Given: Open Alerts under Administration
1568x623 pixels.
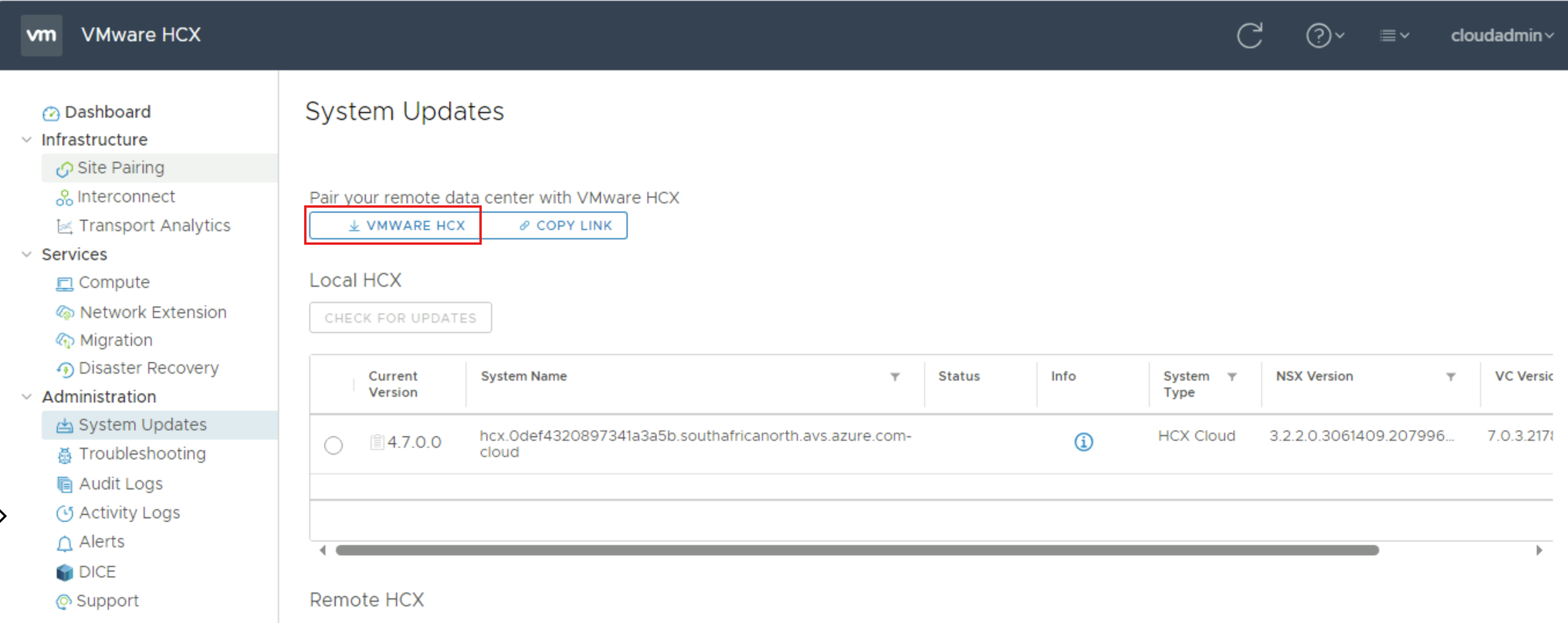Looking at the screenshot, I should [101, 542].
